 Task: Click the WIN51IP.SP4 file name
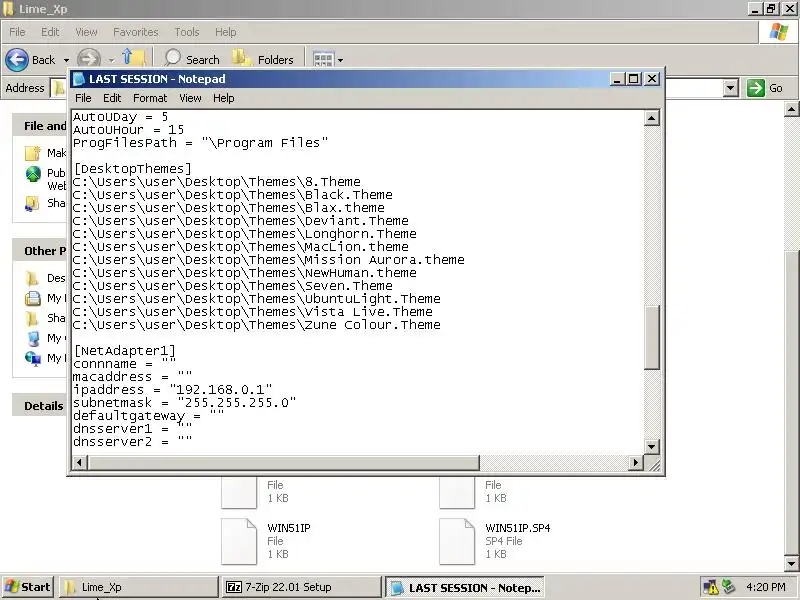(517, 528)
